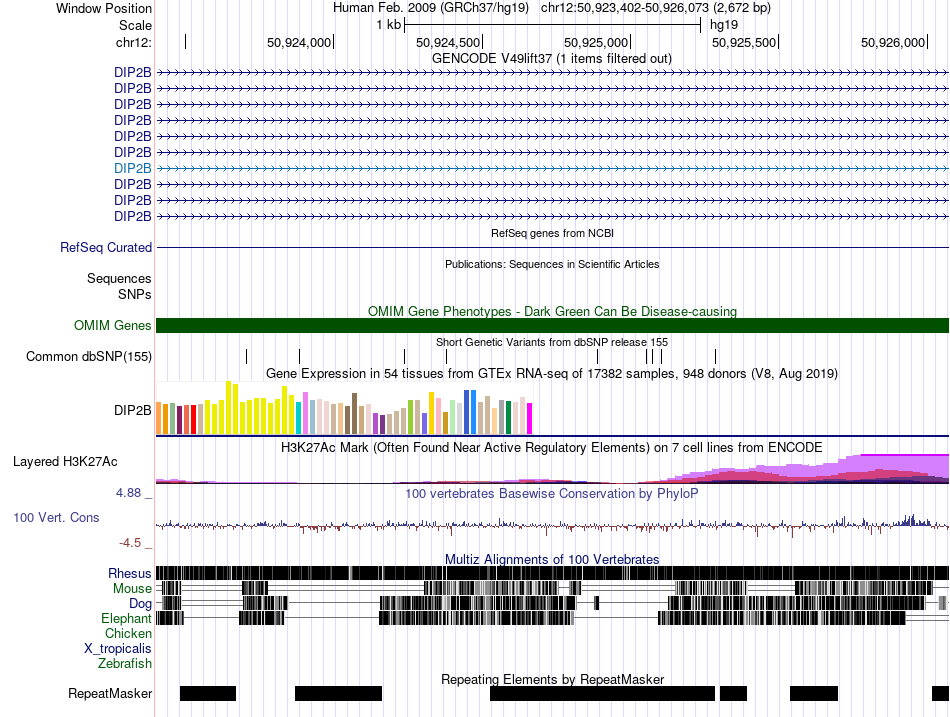The width and height of the screenshot is (950, 717).
Task: Open the GTEx DIP2B expression bar chart
Action: pyautogui.click(x=344, y=407)
